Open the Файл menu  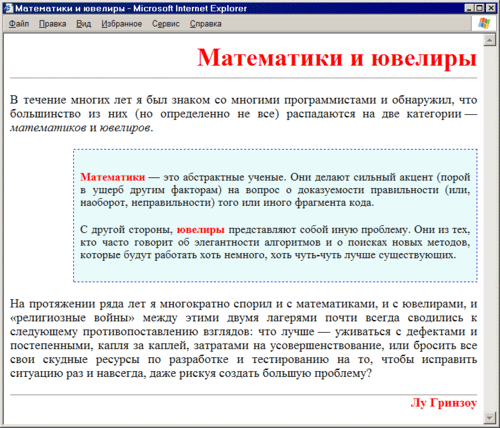pyautogui.click(x=19, y=24)
